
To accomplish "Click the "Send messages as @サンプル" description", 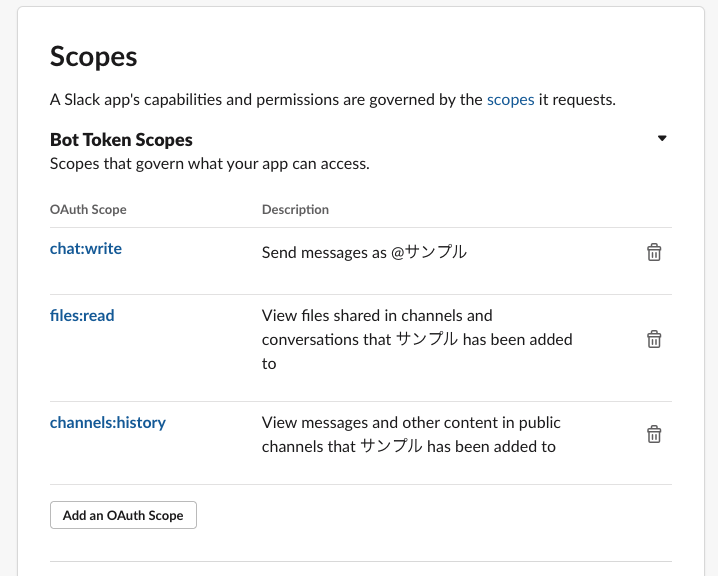I will coord(364,253).
